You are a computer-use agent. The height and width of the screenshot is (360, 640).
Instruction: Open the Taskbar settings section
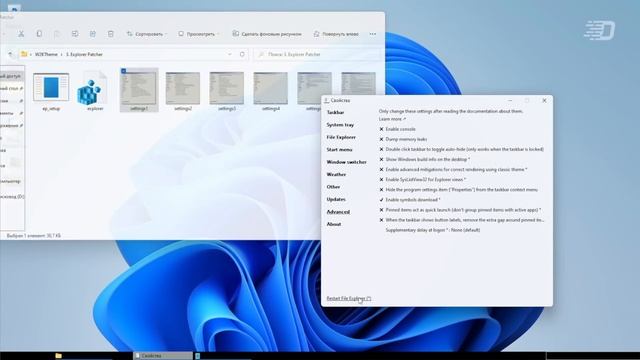point(336,112)
